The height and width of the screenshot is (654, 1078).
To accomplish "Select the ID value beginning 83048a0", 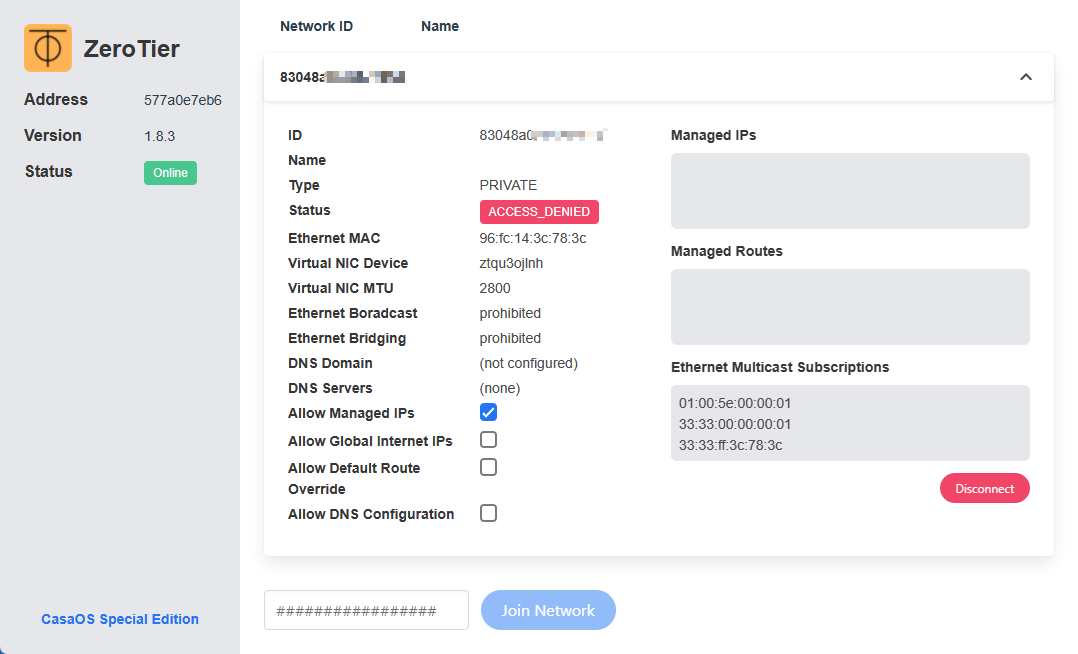I will click(543, 135).
